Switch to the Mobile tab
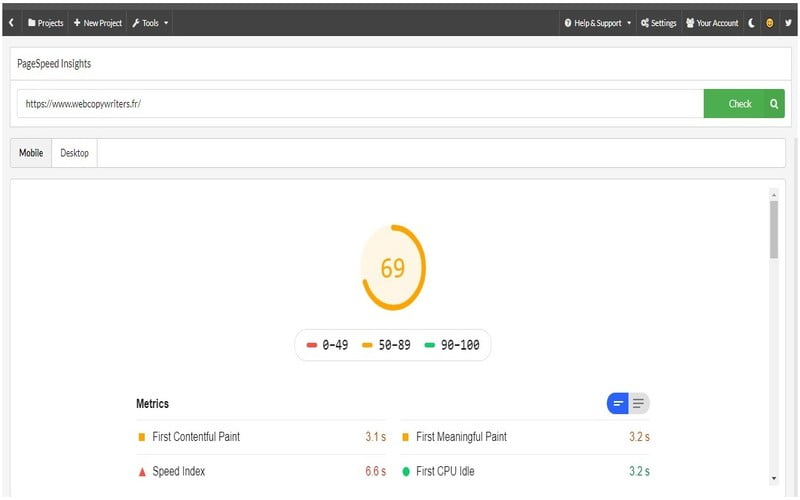 pyautogui.click(x=31, y=153)
